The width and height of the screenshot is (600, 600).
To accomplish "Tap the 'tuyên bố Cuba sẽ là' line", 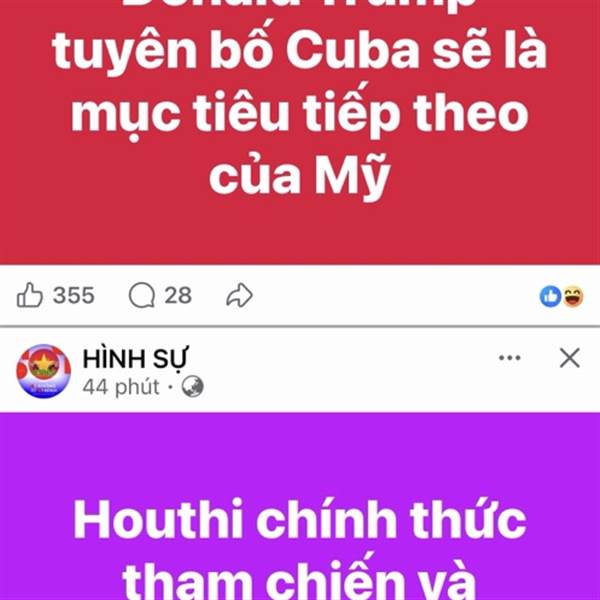I will [x=300, y=51].
